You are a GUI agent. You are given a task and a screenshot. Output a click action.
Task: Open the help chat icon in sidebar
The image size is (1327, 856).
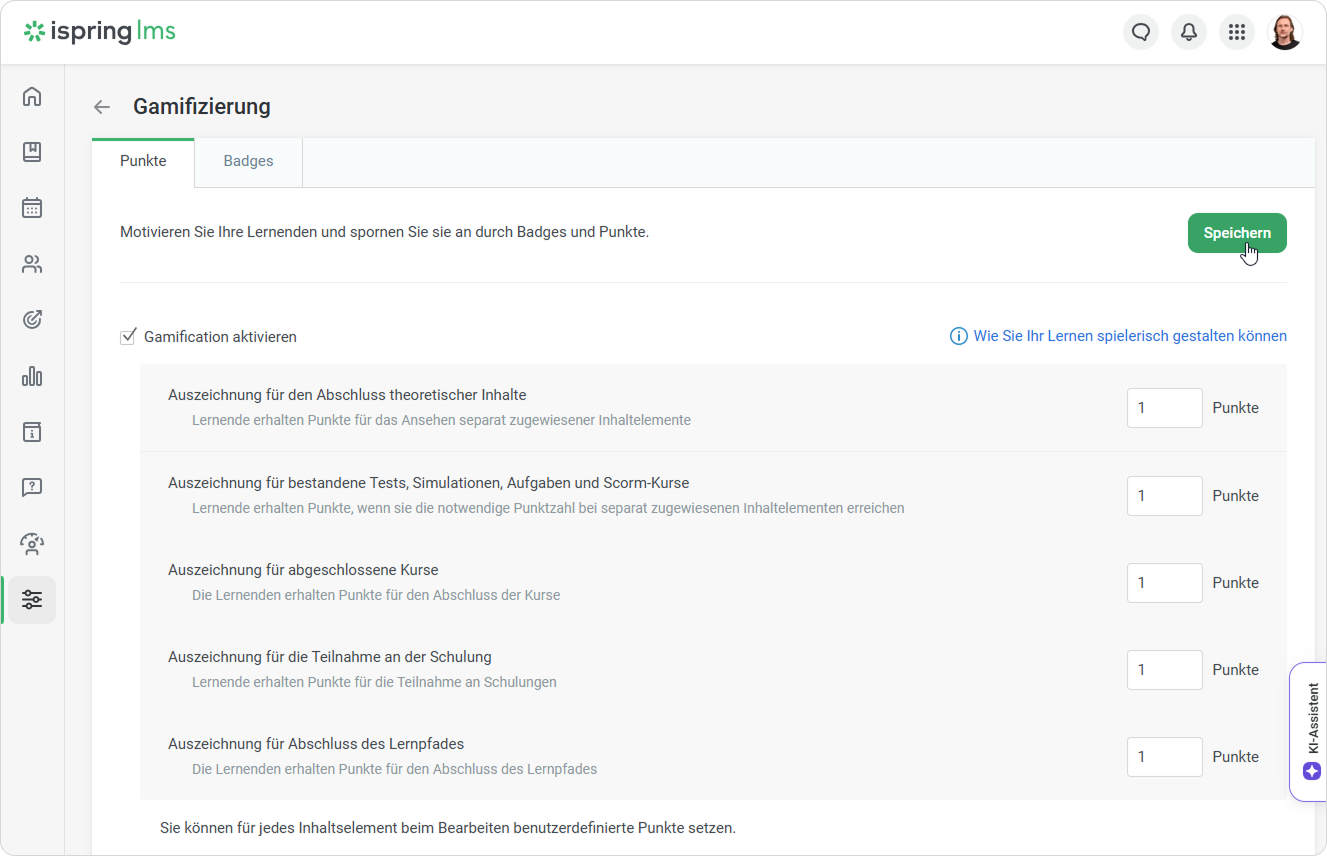click(32, 487)
